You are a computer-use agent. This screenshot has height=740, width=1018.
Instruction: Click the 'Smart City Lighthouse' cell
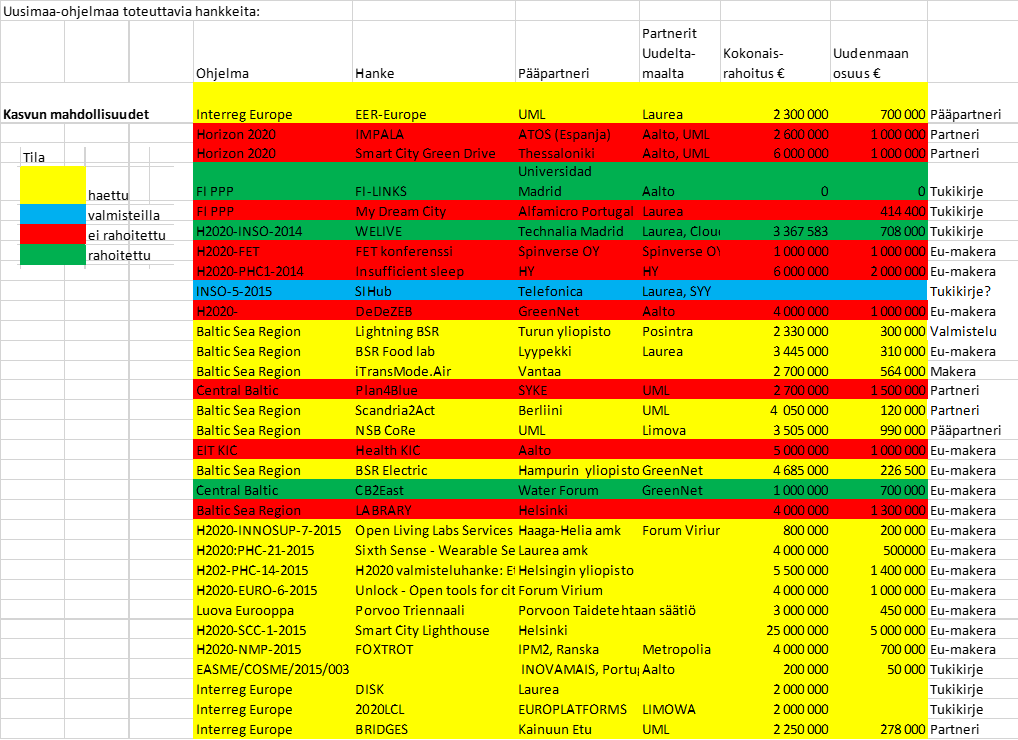tap(434, 630)
